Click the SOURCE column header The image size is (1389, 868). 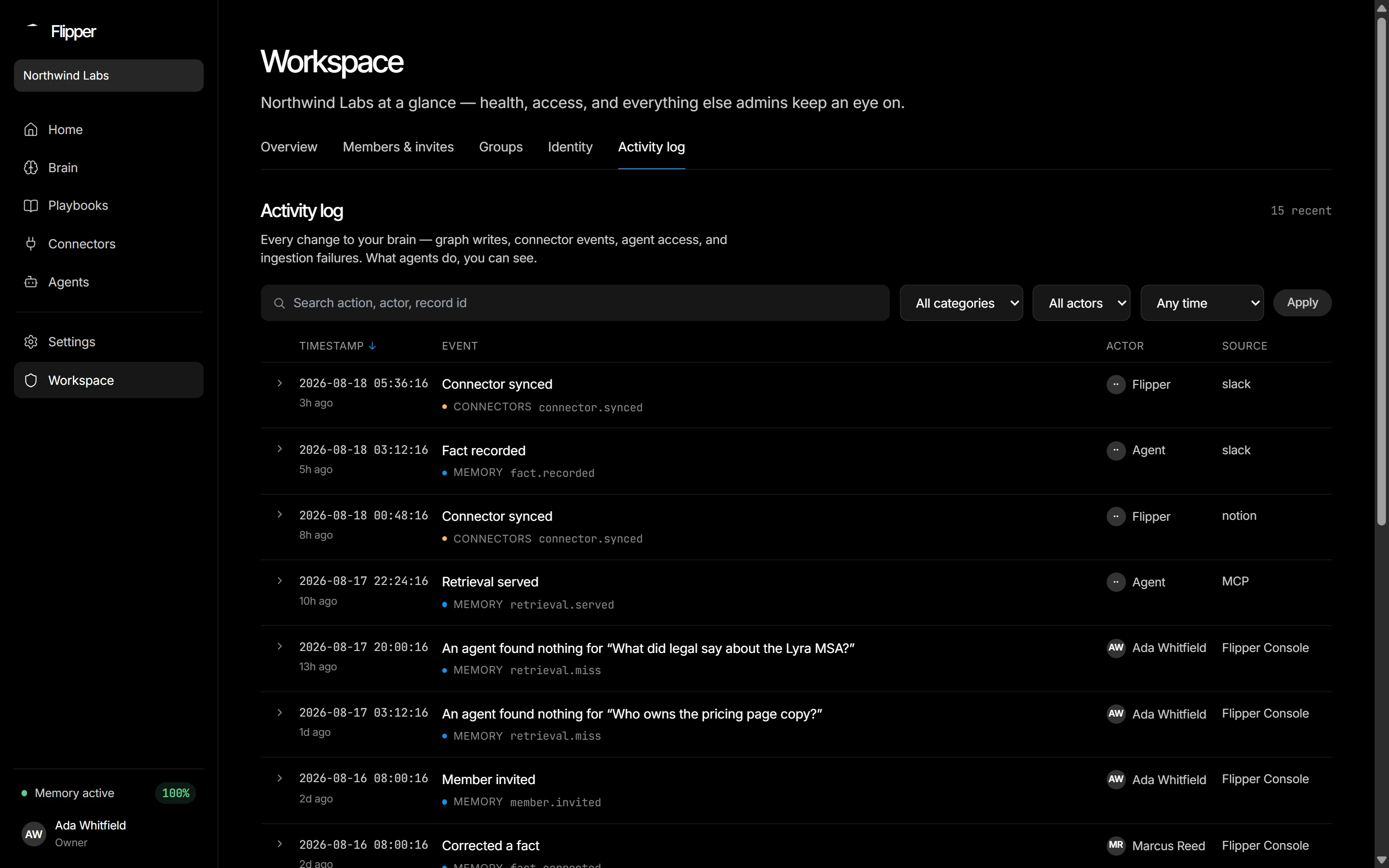coord(1244,346)
